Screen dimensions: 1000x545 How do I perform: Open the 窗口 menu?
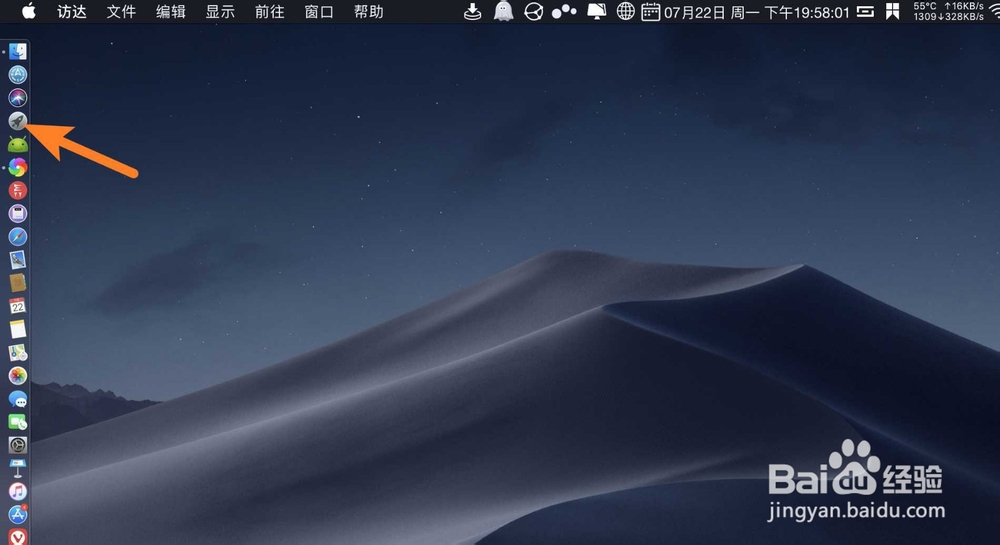click(319, 11)
